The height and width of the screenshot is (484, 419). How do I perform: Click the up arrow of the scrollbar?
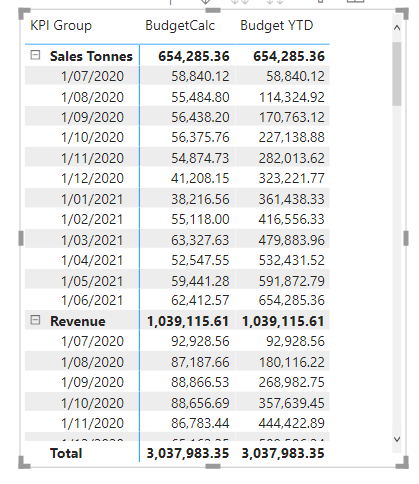[x=397, y=28]
